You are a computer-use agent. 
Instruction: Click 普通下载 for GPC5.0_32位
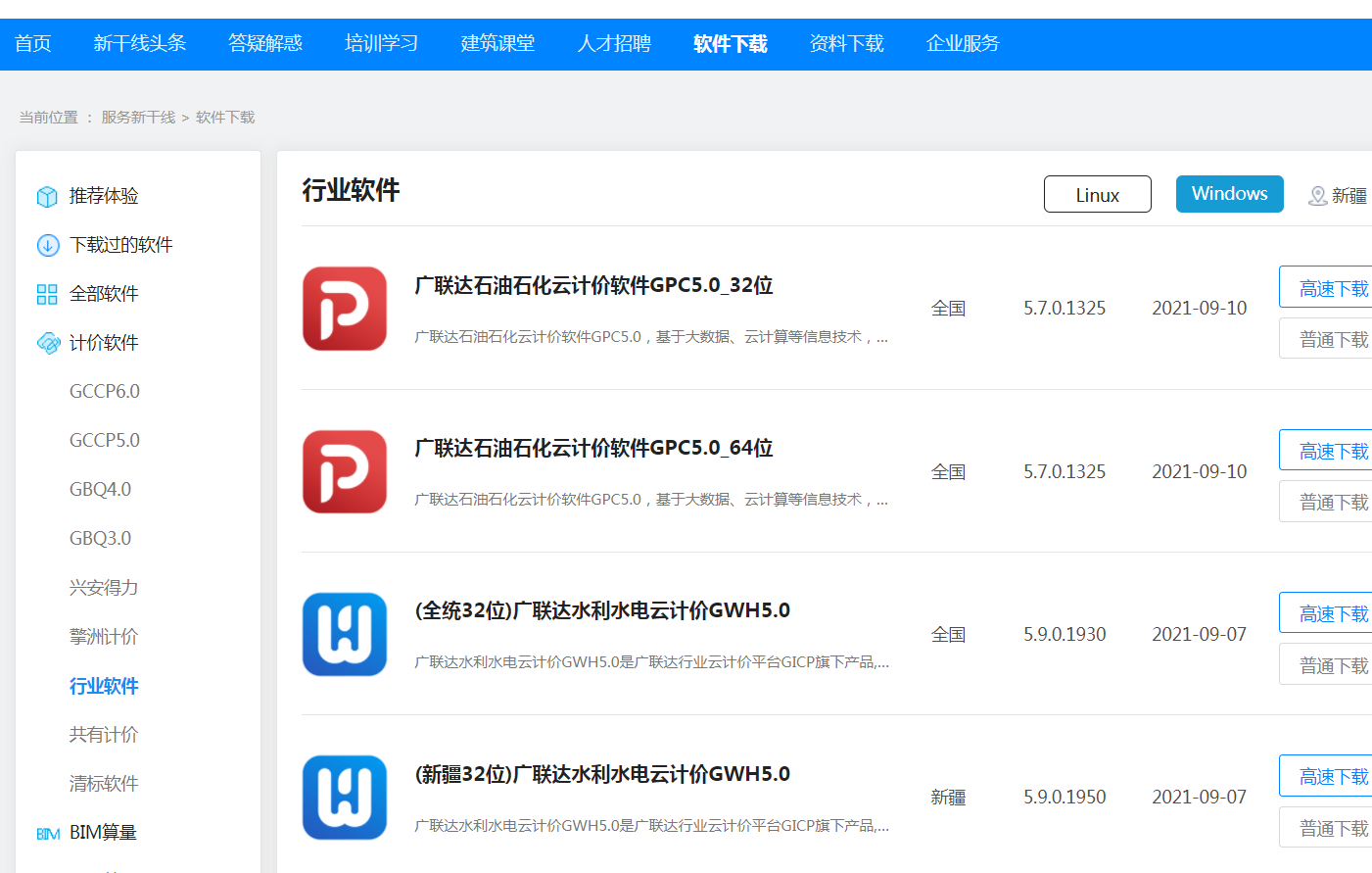click(1326, 338)
